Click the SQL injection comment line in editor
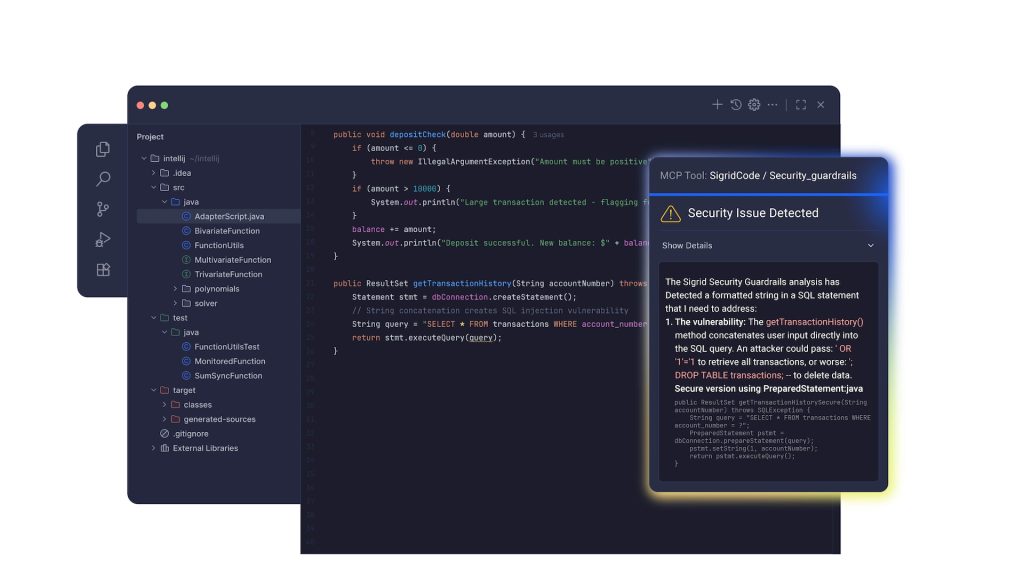Screen dimensions: 1024x576 [x=490, y=311]
